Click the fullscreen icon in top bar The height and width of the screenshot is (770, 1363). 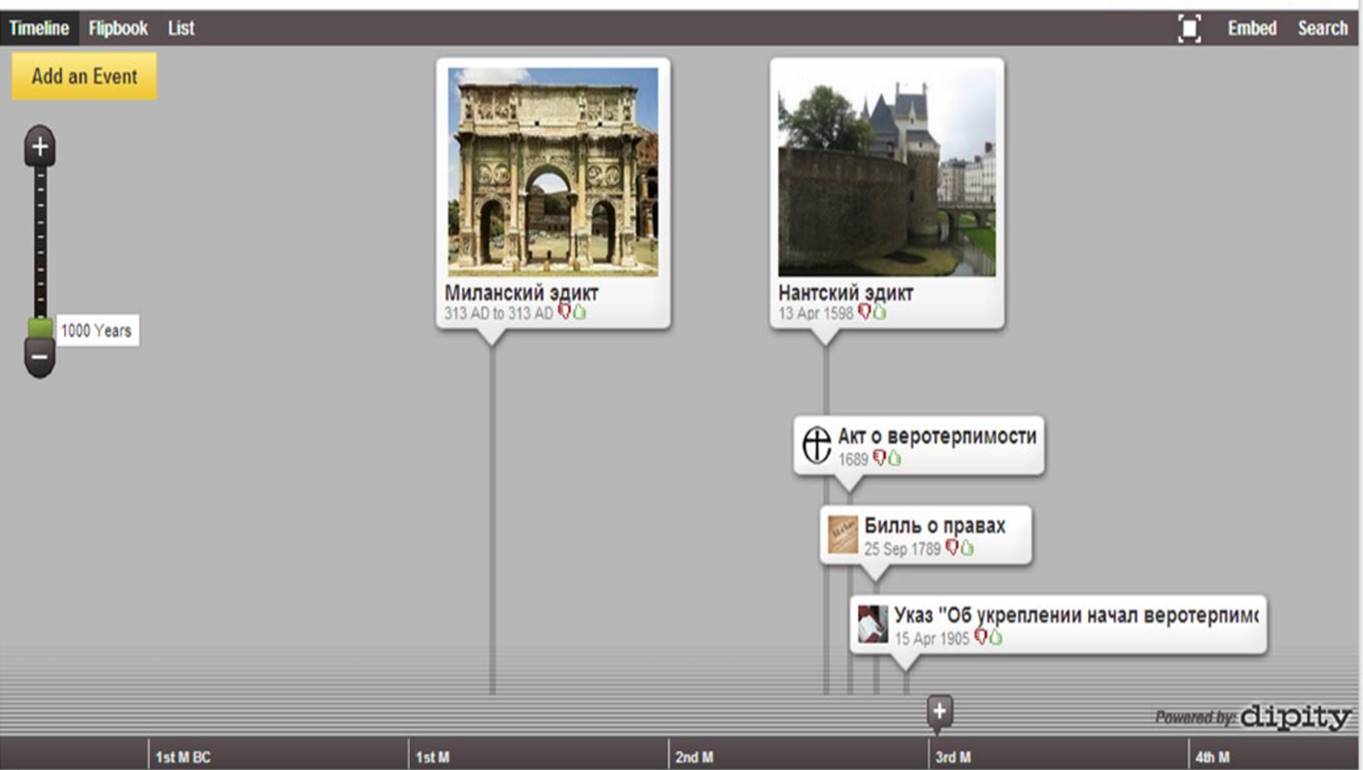(1189, 29)
